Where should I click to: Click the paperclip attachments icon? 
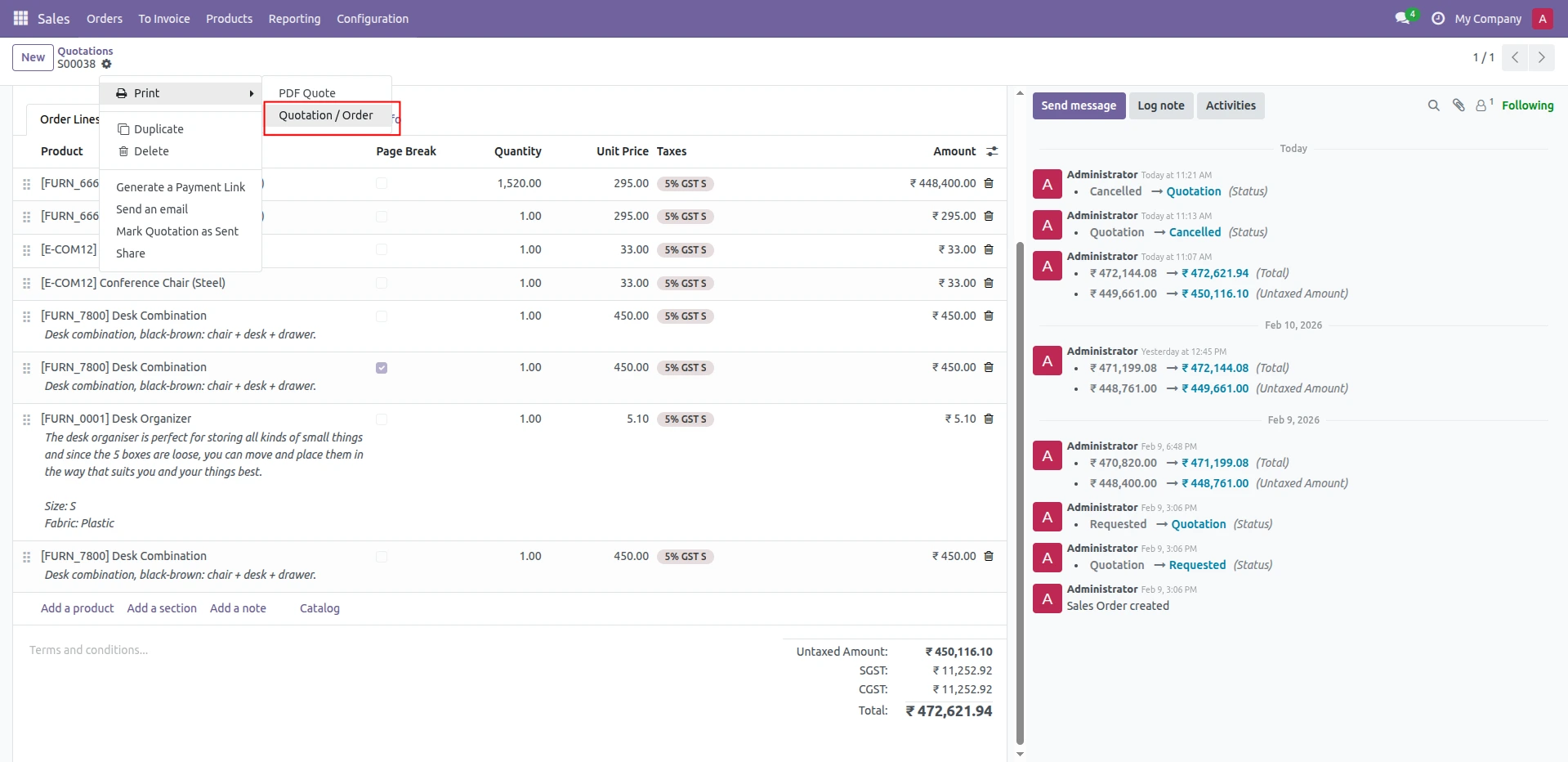coord(1458,105)
